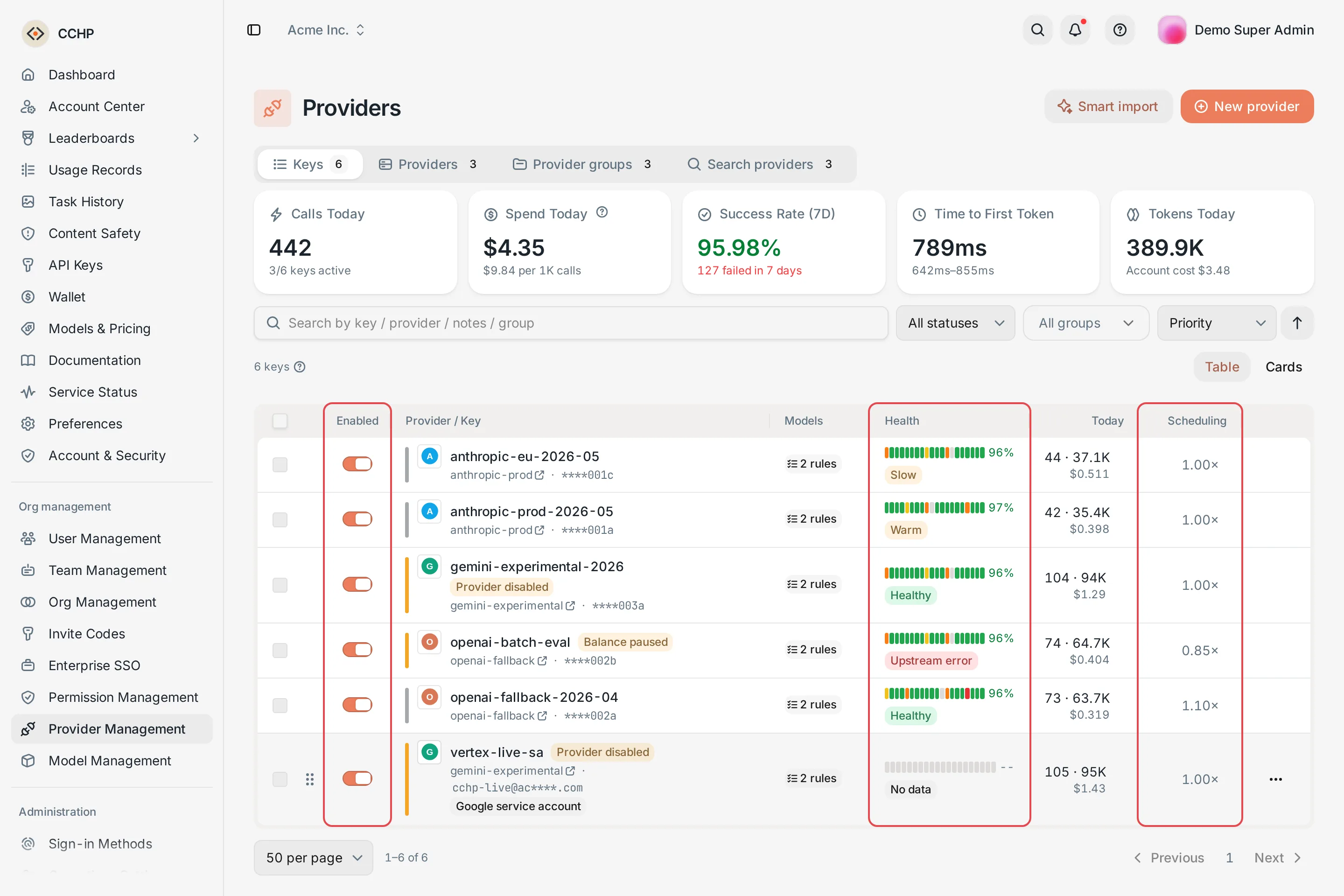This screenshot has width=1344, height=896.
Task: Disable the anthropic-prod-2026-05 key toggle
Action: pos(357,519)
